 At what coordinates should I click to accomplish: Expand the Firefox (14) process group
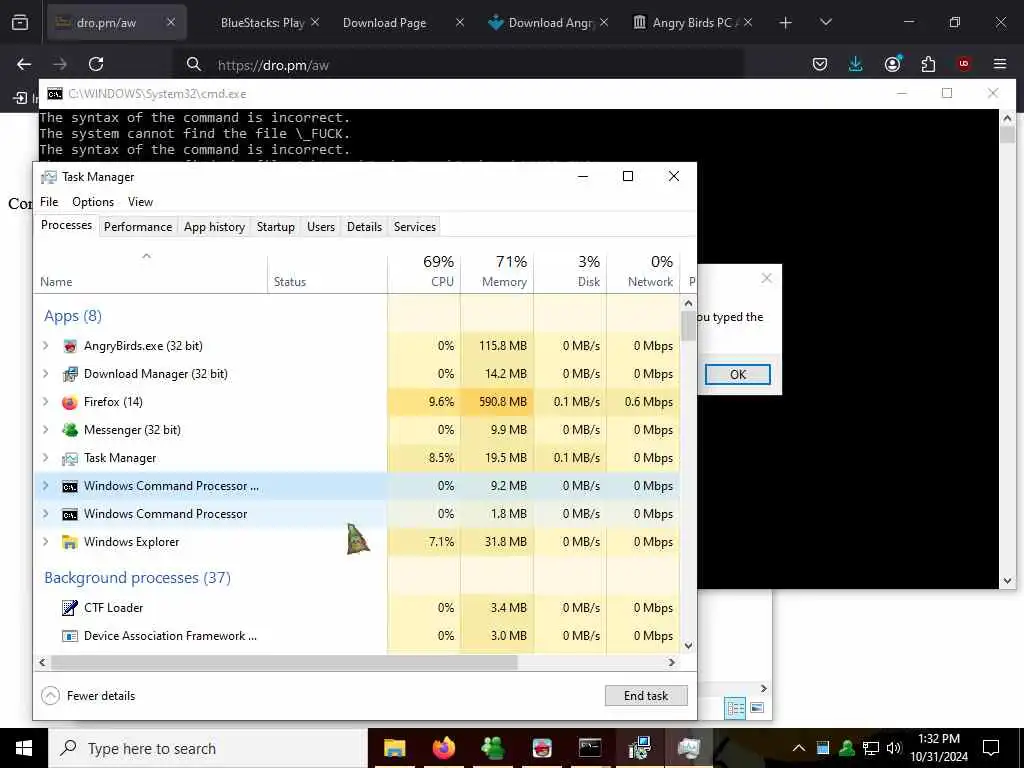coord(46,402)
